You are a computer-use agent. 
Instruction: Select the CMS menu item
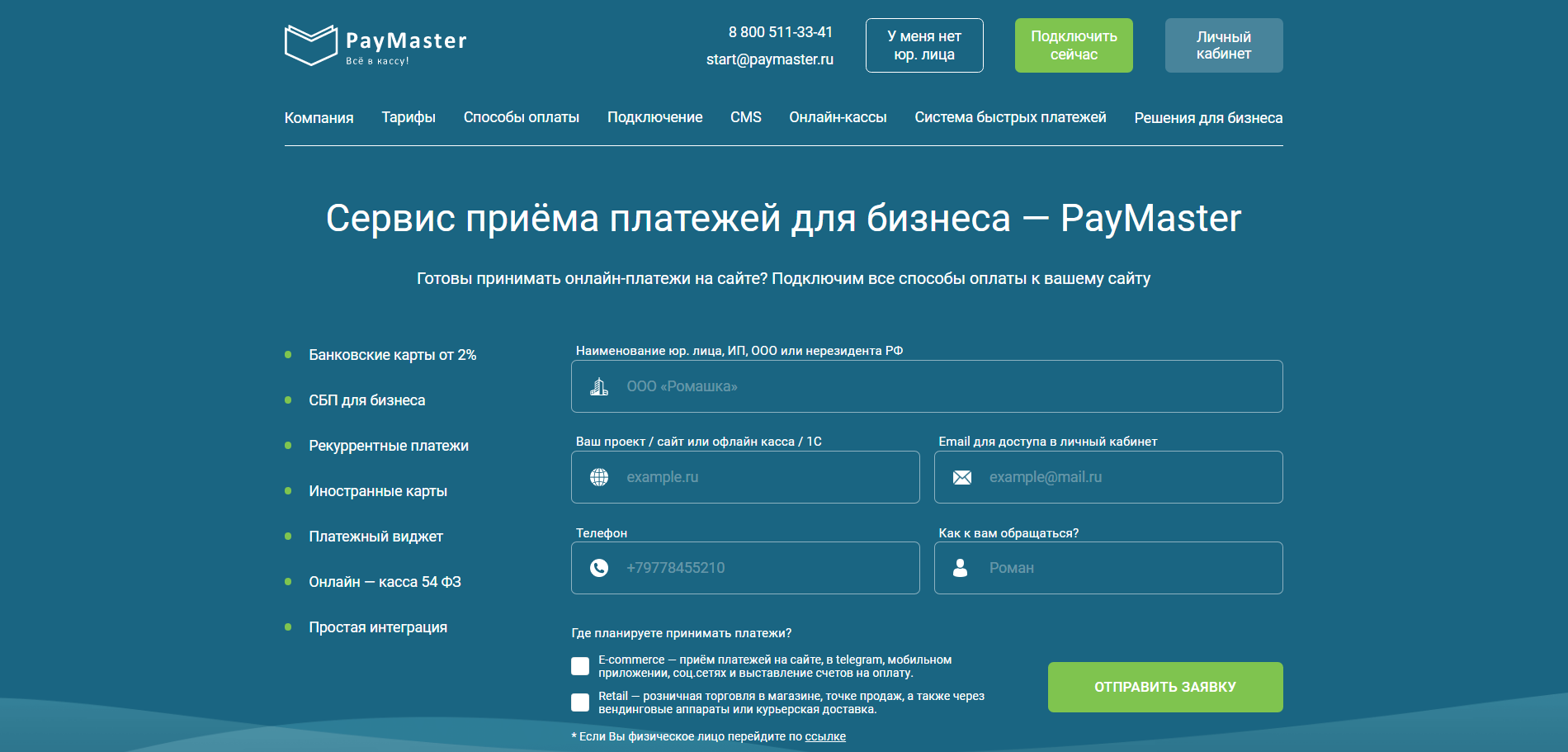click(x=746, y=117)
